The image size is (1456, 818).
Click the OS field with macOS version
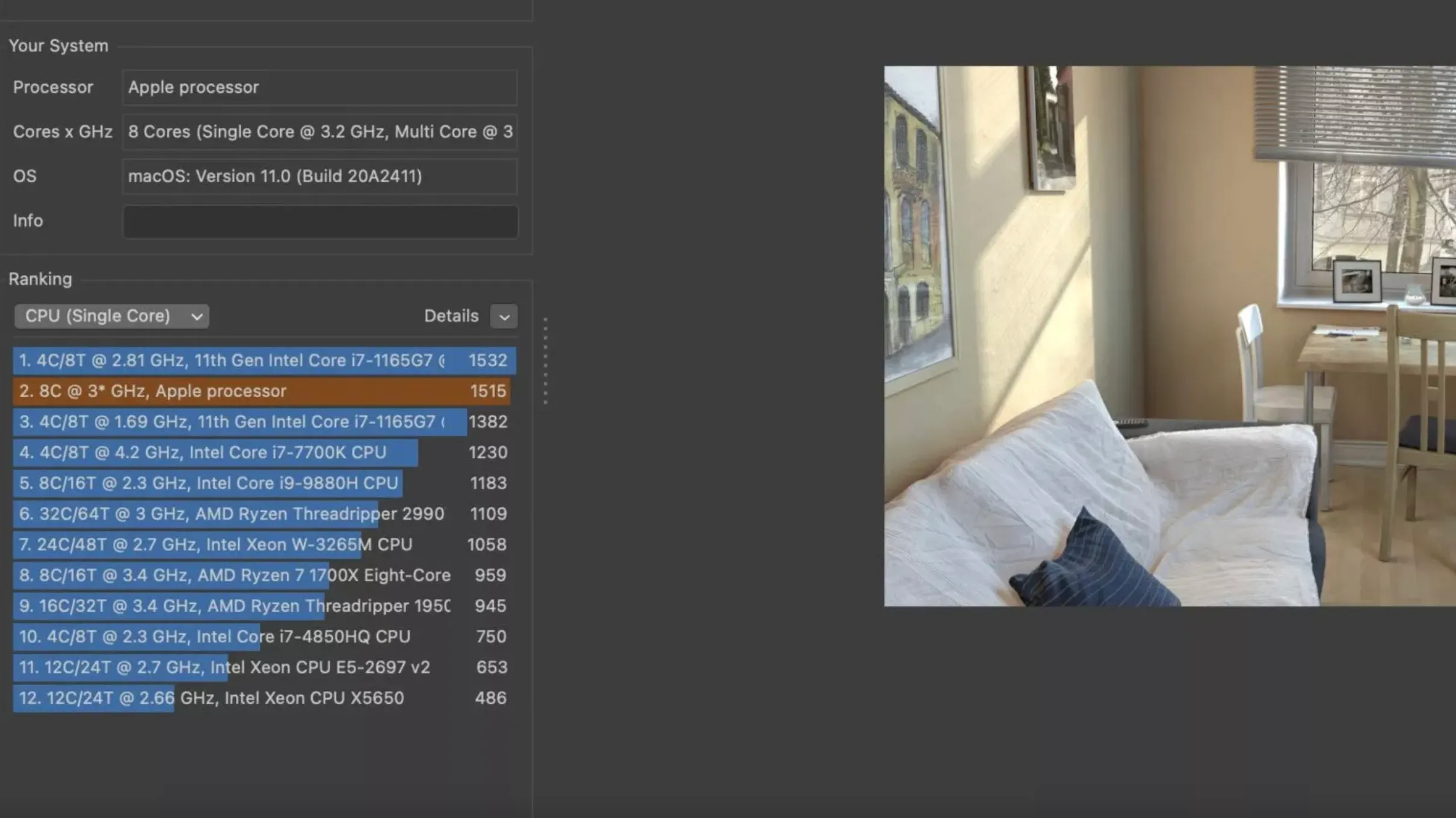(320, 176)
